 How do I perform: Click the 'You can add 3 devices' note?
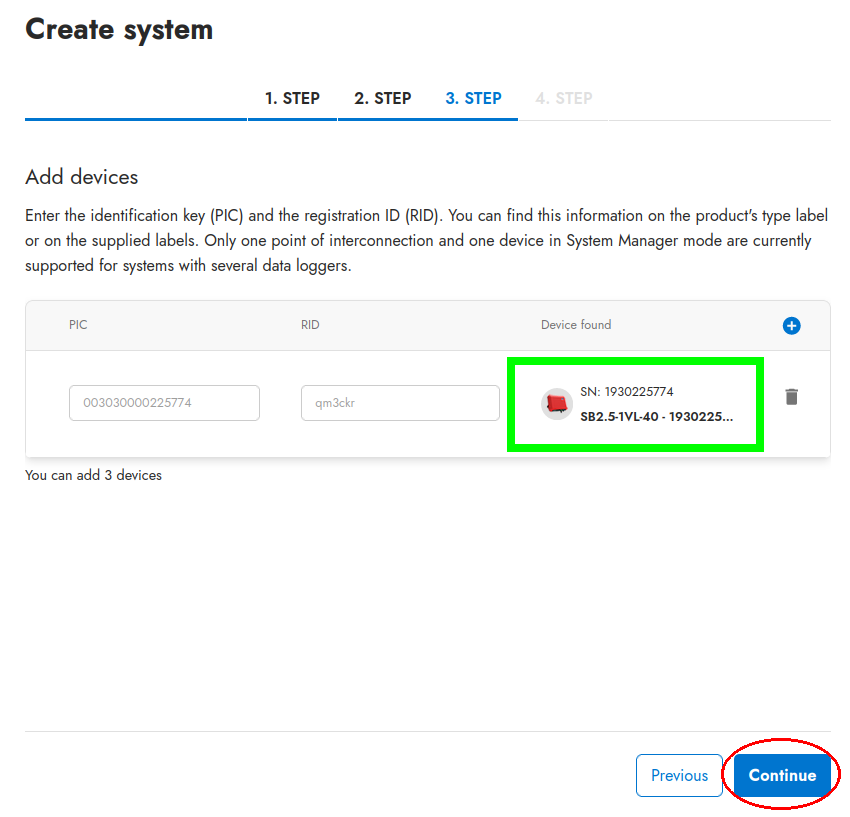click(x=93, y=475)
